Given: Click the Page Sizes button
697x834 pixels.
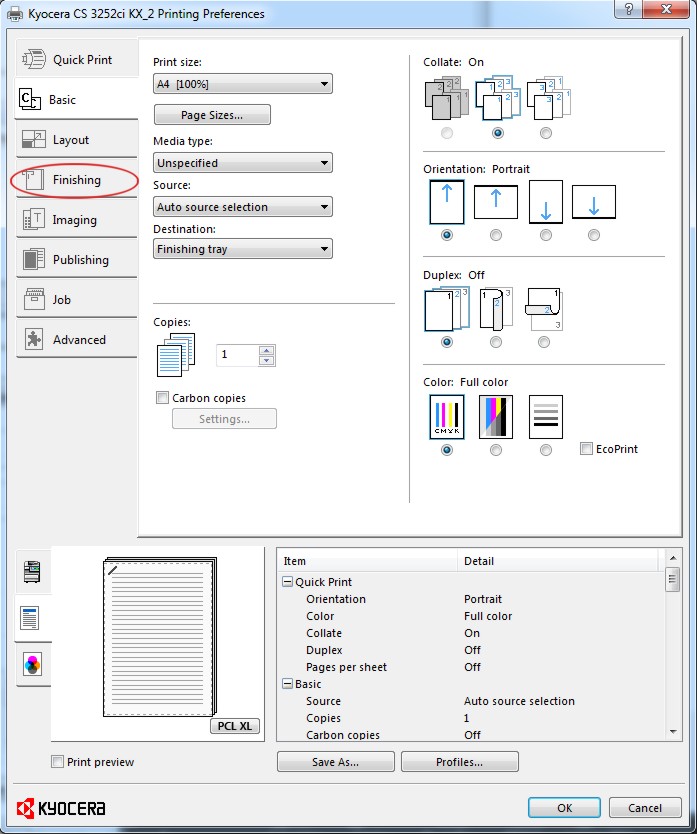Looking at the screenshot, I should point(212,115).
